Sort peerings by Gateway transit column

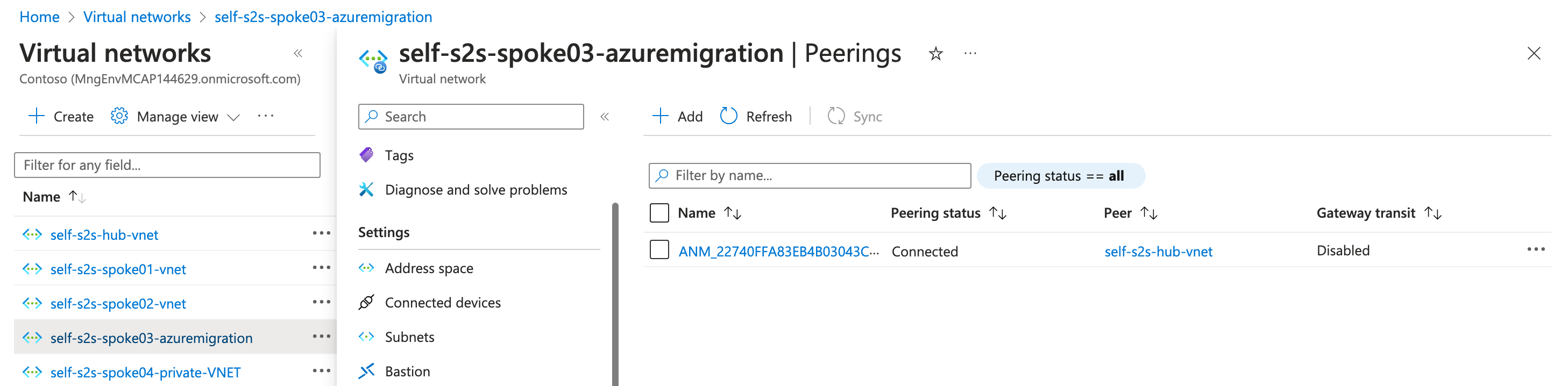pos(1433,213)
